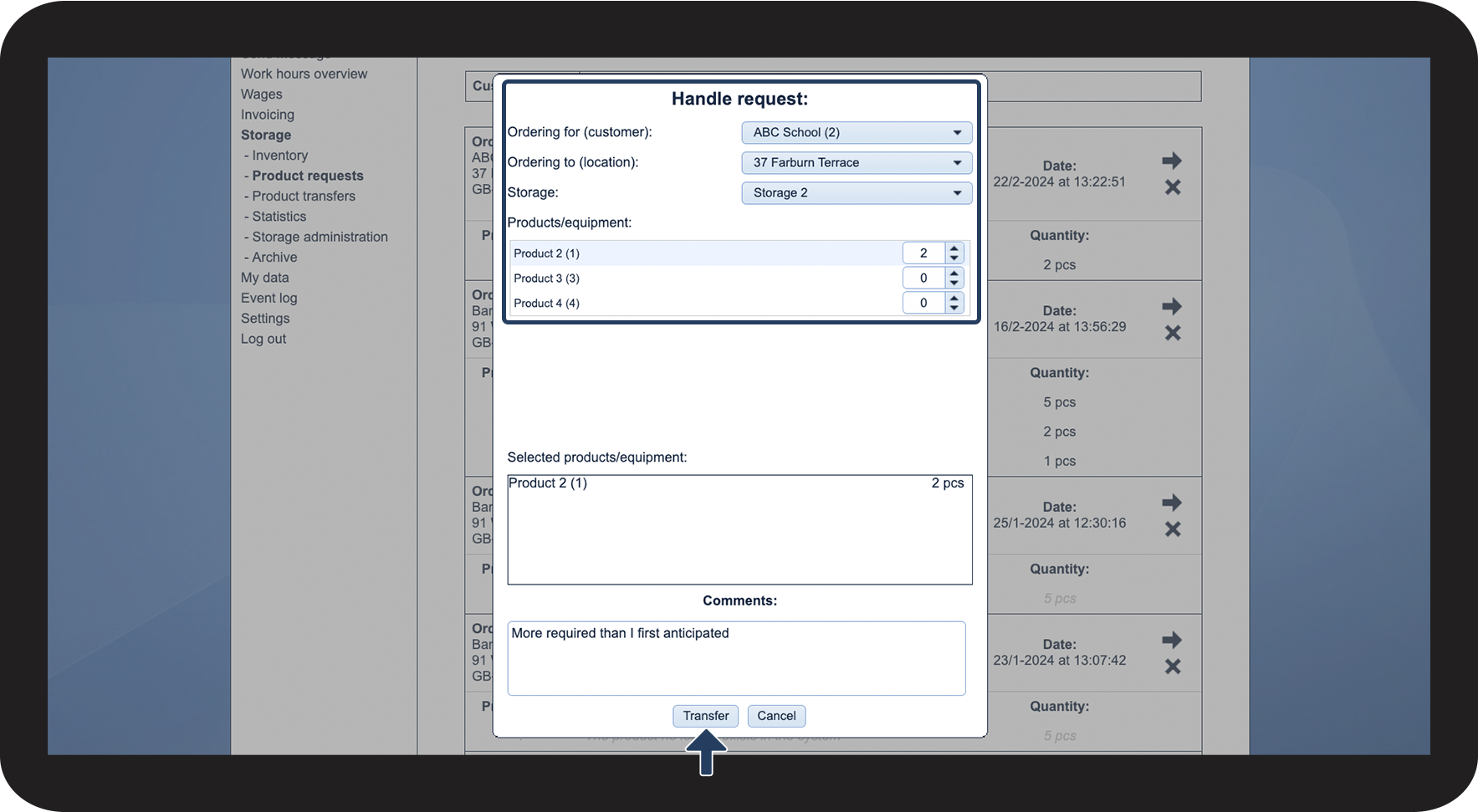Click date 16/2-2024 at 13:56:29
Image resolution: width=1478 pixels, height=812 pixels.
point(1060,327)
